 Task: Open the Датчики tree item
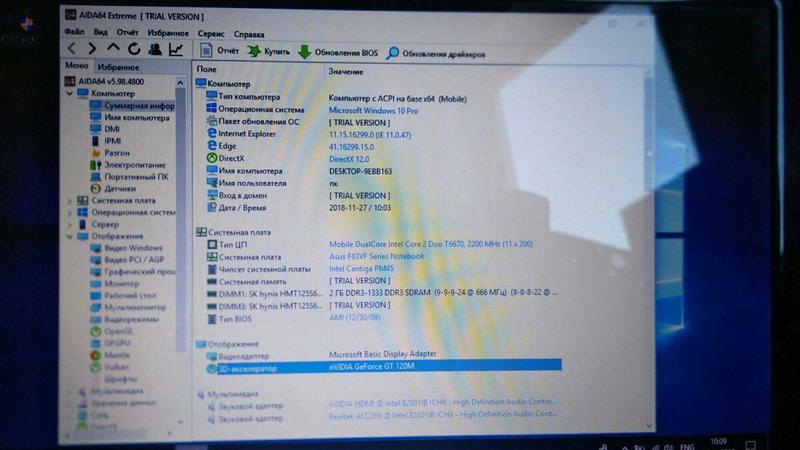[x=120, y=188]
